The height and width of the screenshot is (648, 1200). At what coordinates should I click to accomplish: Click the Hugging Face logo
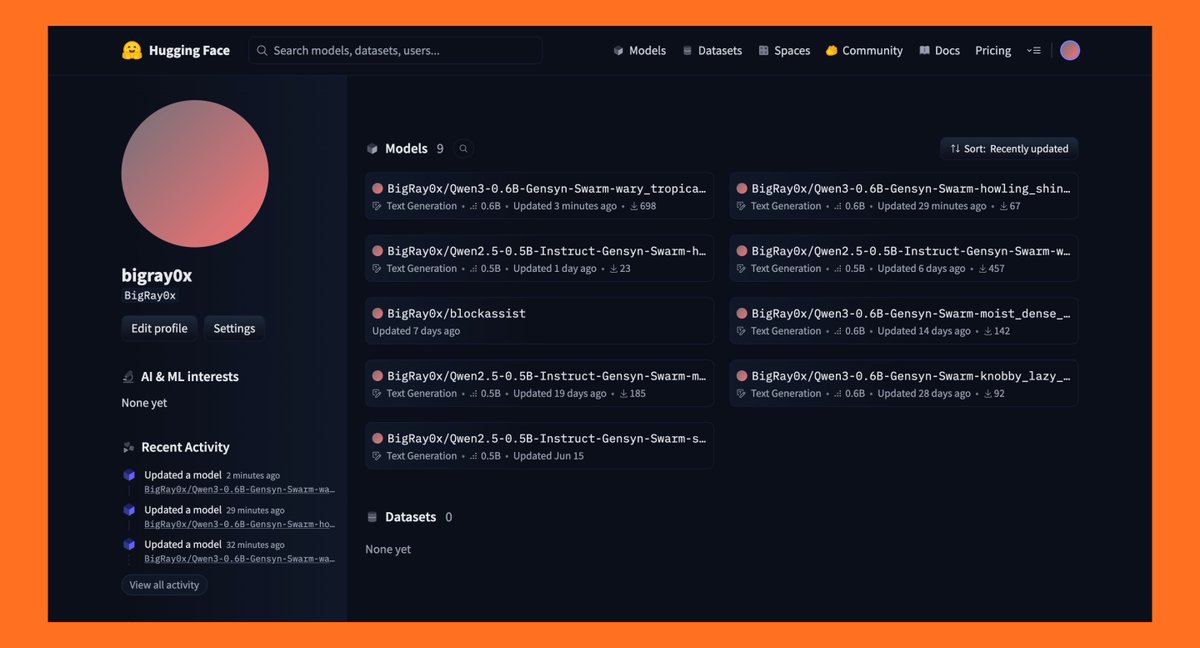tap(176, 50)
